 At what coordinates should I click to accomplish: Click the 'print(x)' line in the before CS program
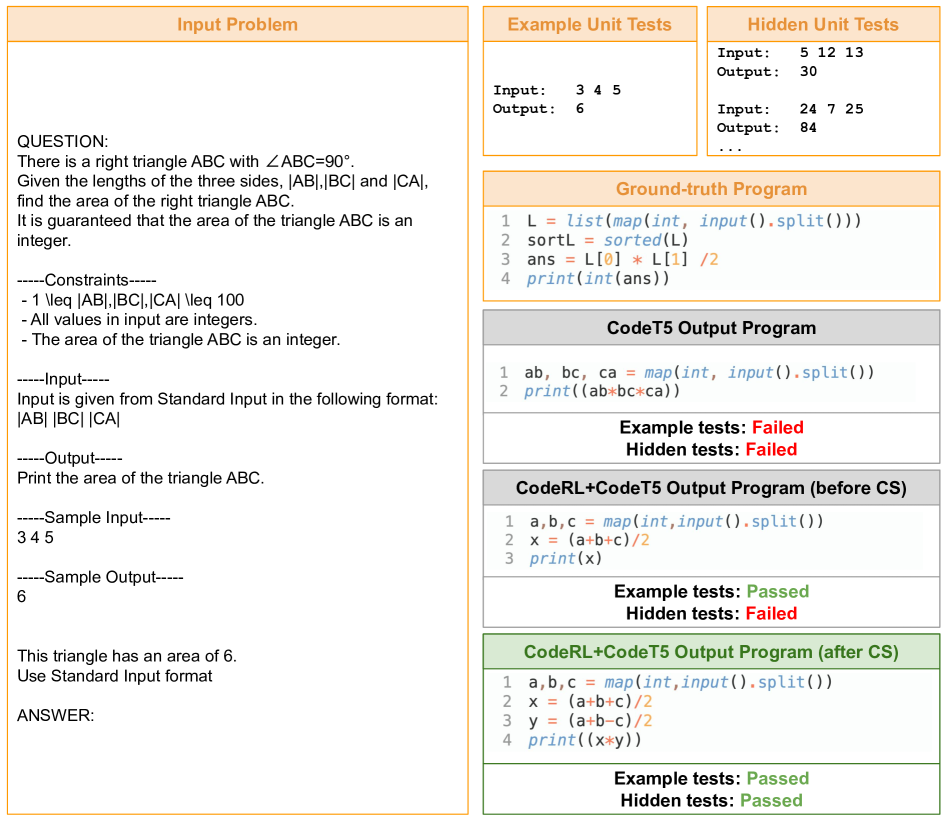pyautogui.click(x=566, y=559)
